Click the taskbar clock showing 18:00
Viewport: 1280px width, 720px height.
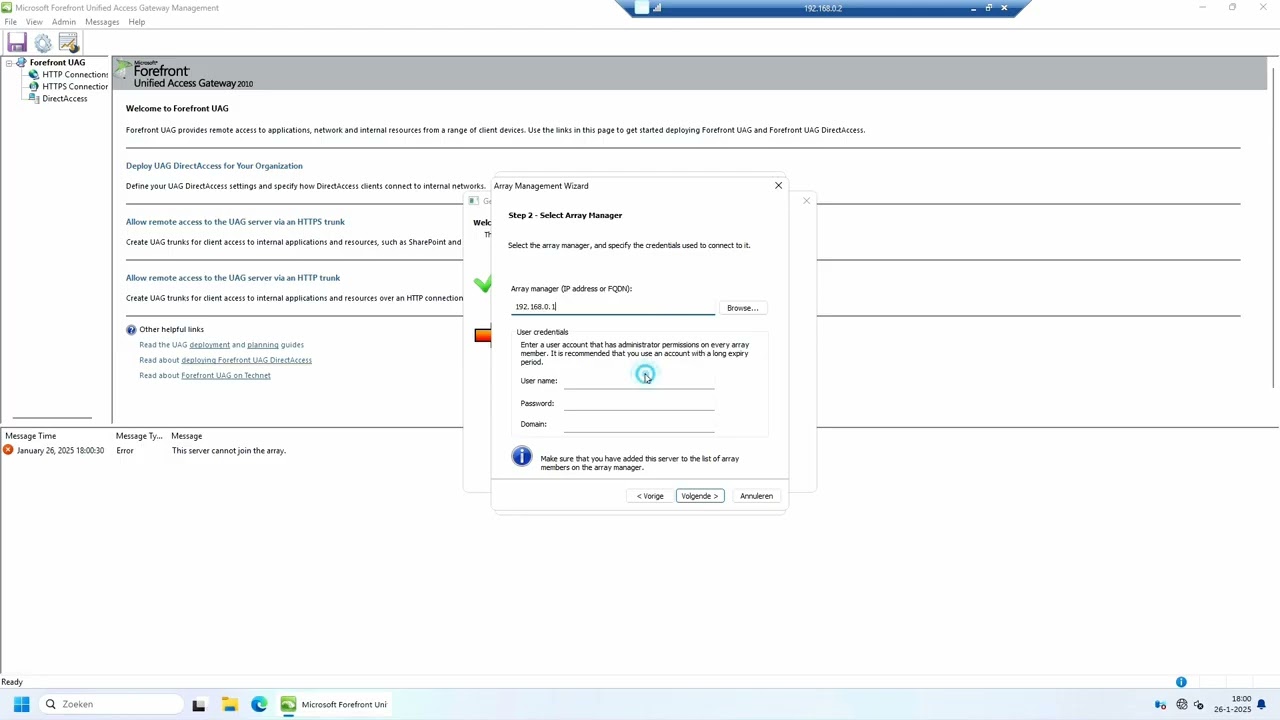1233,704
